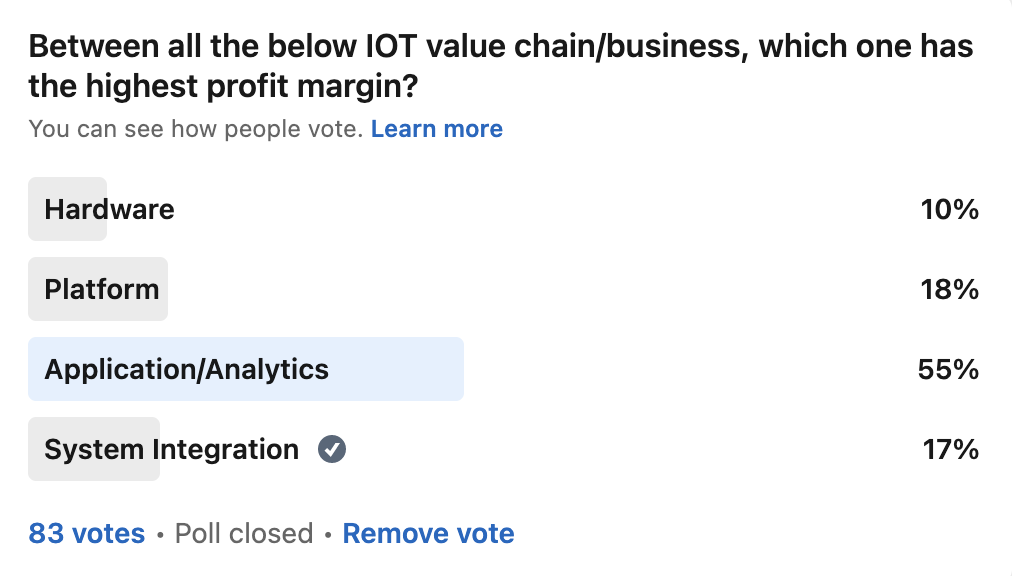Click the Poll closed status text
The width and height of the screenshot is (1012, 576).
244,534
